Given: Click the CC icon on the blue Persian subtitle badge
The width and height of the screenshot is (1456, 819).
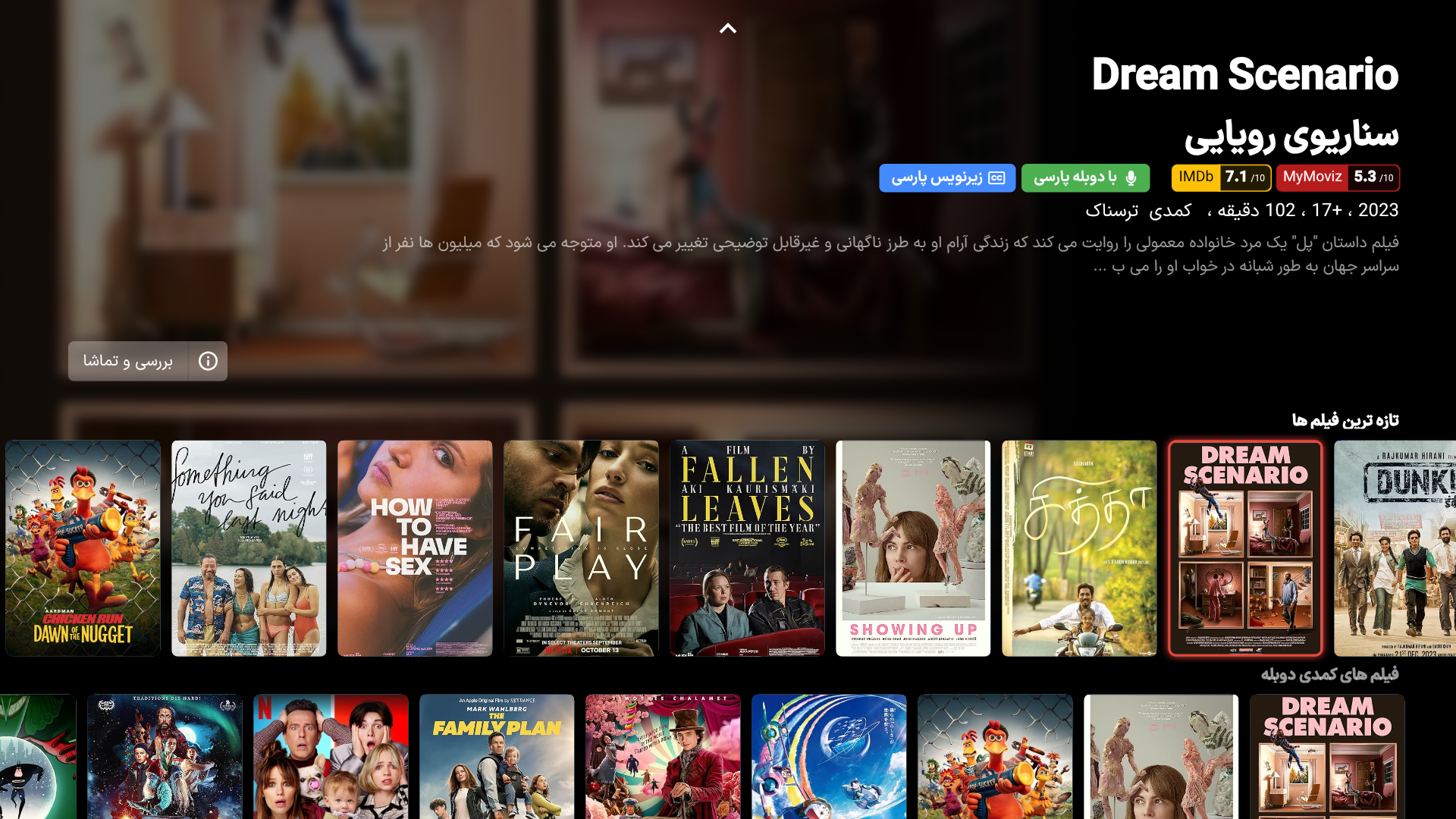Looking at the screenshot, I should (996, 178).
